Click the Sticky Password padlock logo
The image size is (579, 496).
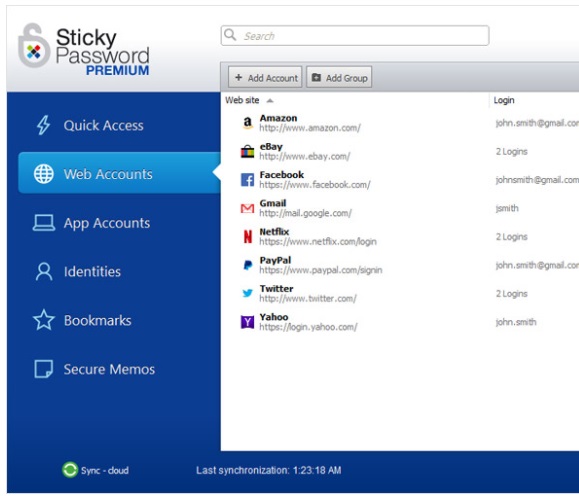point(34,46)
